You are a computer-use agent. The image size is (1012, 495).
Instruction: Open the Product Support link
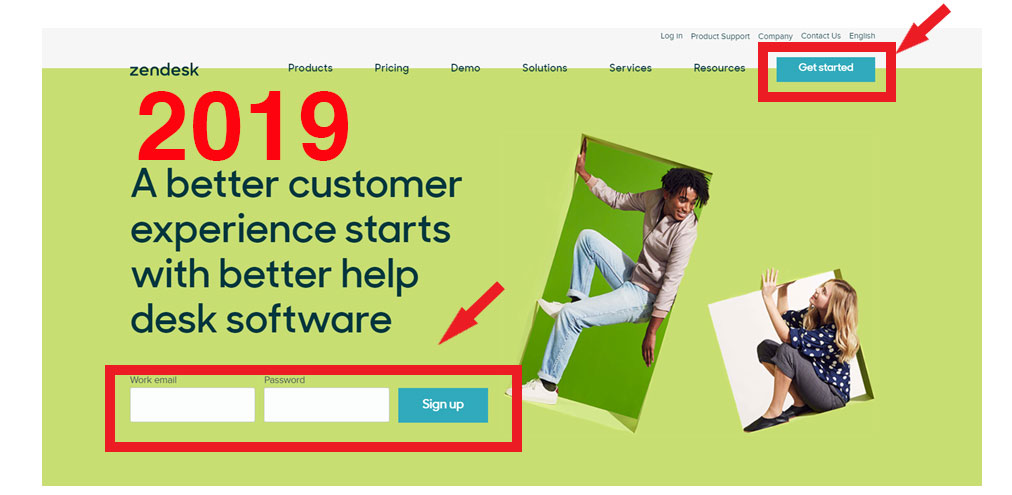[x=720, y=37]
